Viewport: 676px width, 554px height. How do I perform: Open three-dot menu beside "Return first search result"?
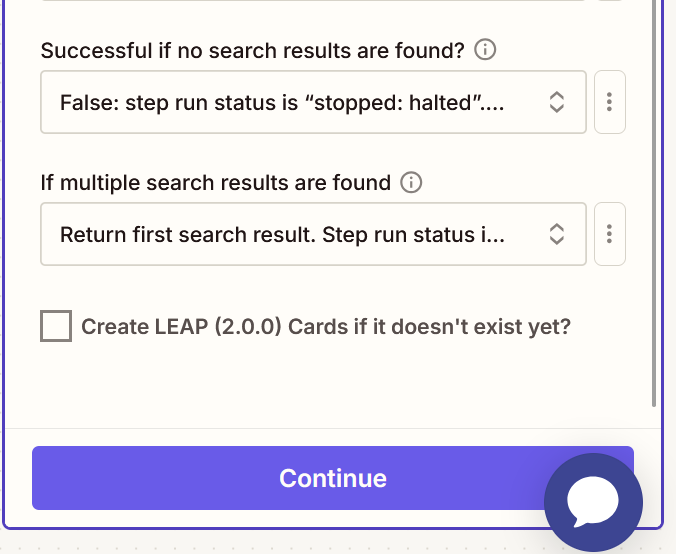pos(609,234)
